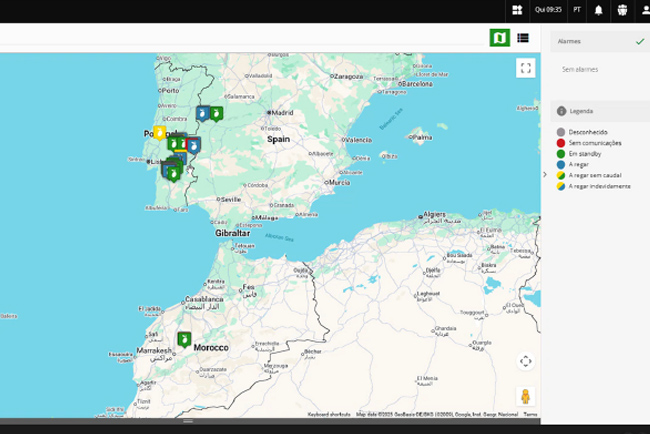The image size is (650, 434).
Task: Toggle fullscreen map view
Action: 526,68
